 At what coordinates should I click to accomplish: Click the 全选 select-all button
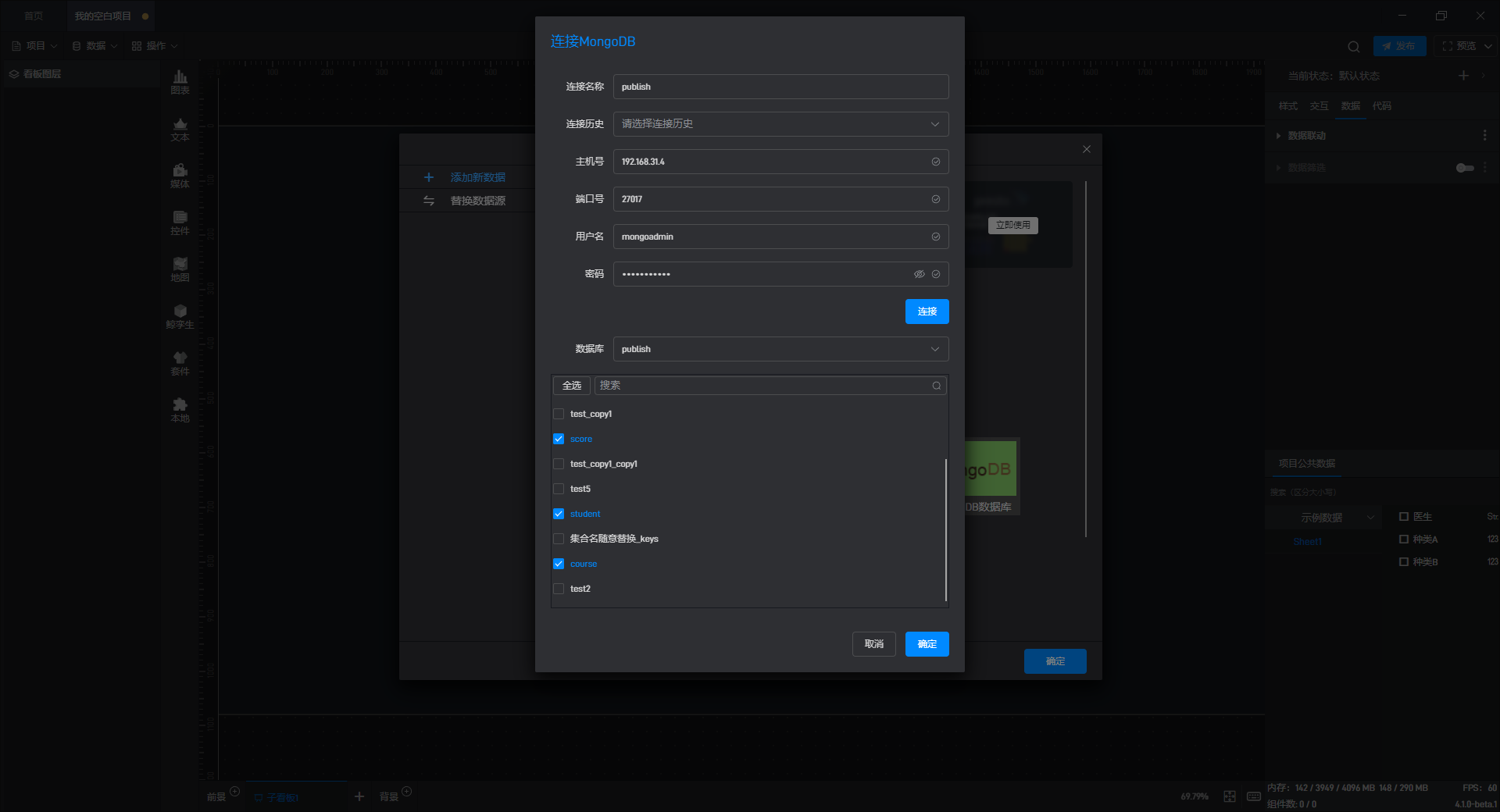pos(572,386)
